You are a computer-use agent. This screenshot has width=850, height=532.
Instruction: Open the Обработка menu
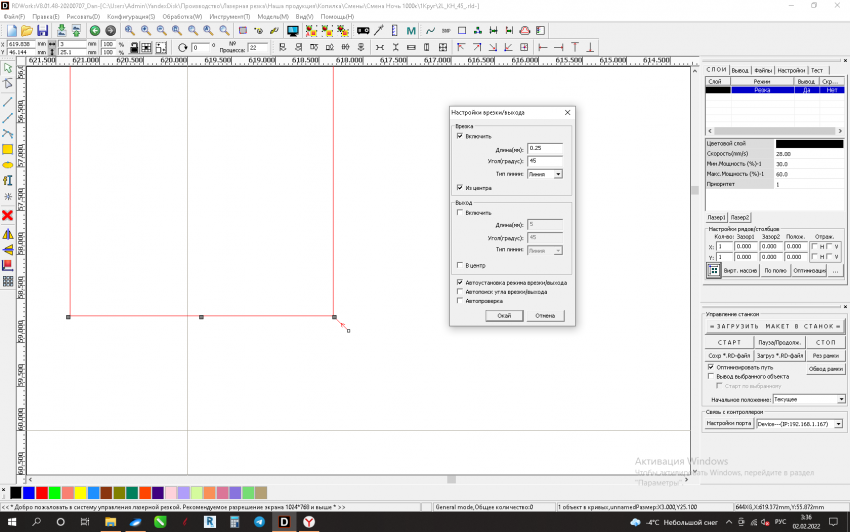182,17
